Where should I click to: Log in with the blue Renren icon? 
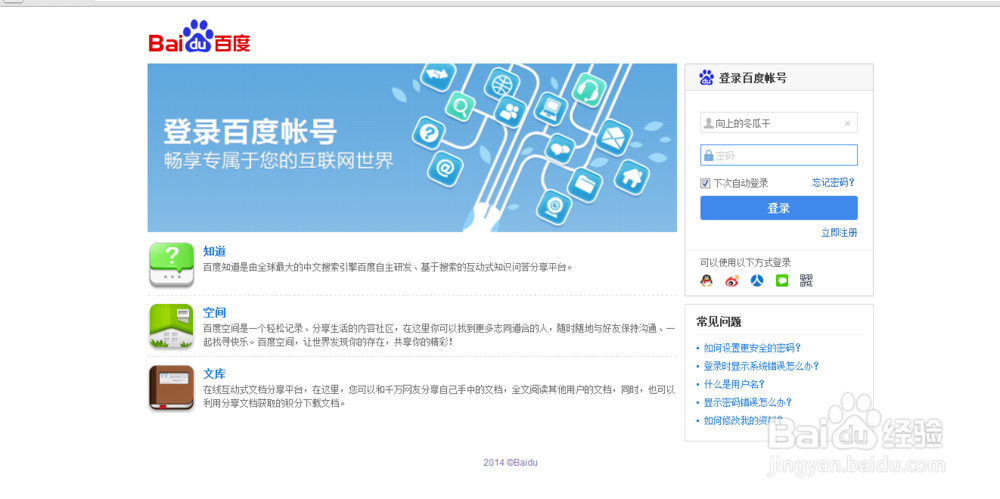point(756,281)
